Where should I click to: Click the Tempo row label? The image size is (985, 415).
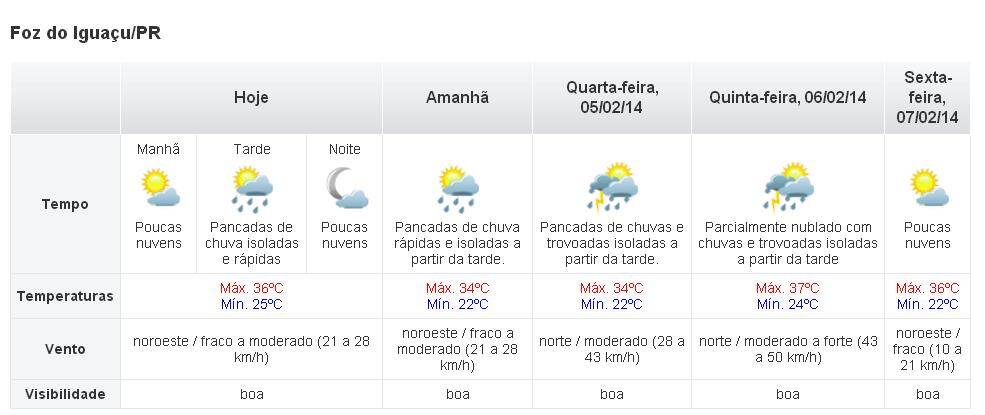tap(65, 204)
